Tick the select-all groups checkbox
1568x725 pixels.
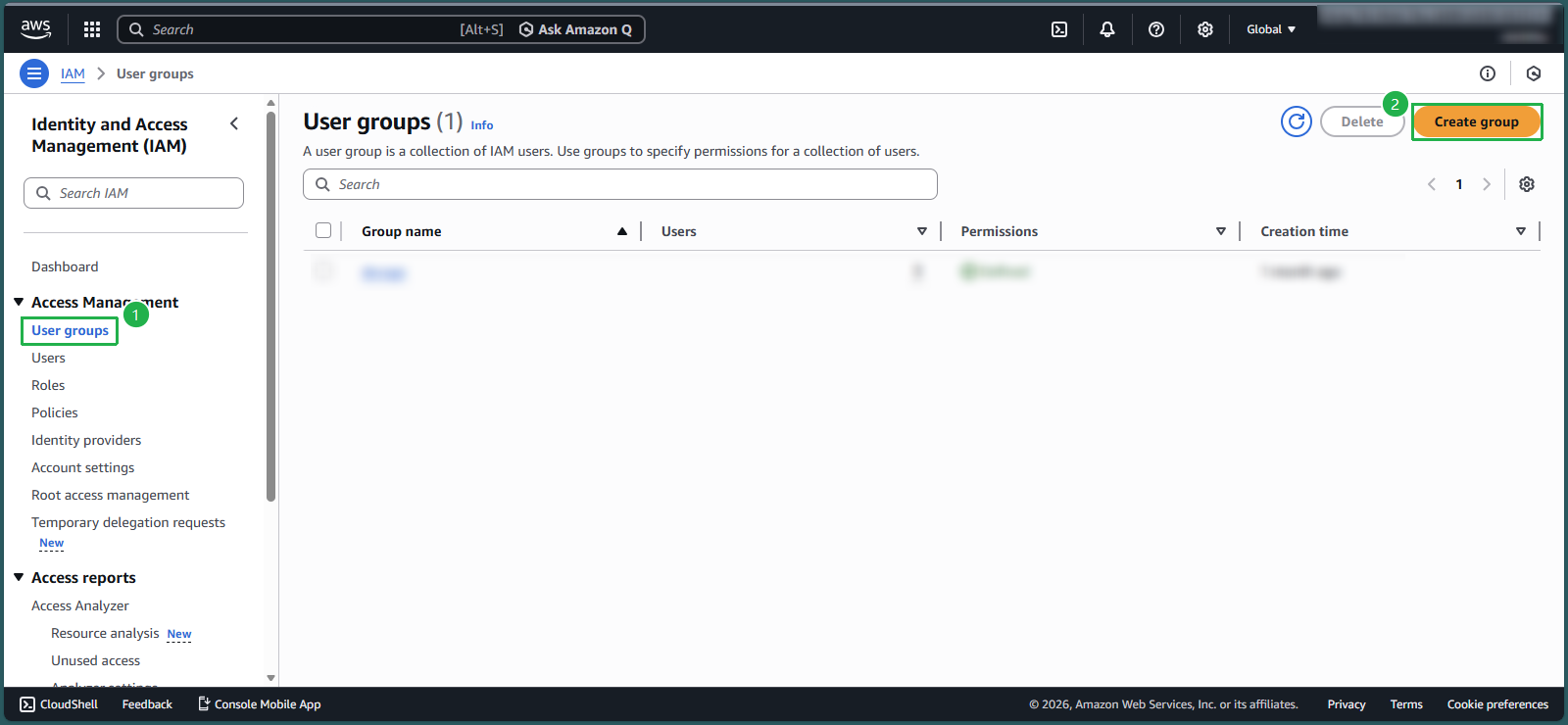click(323, 230)
